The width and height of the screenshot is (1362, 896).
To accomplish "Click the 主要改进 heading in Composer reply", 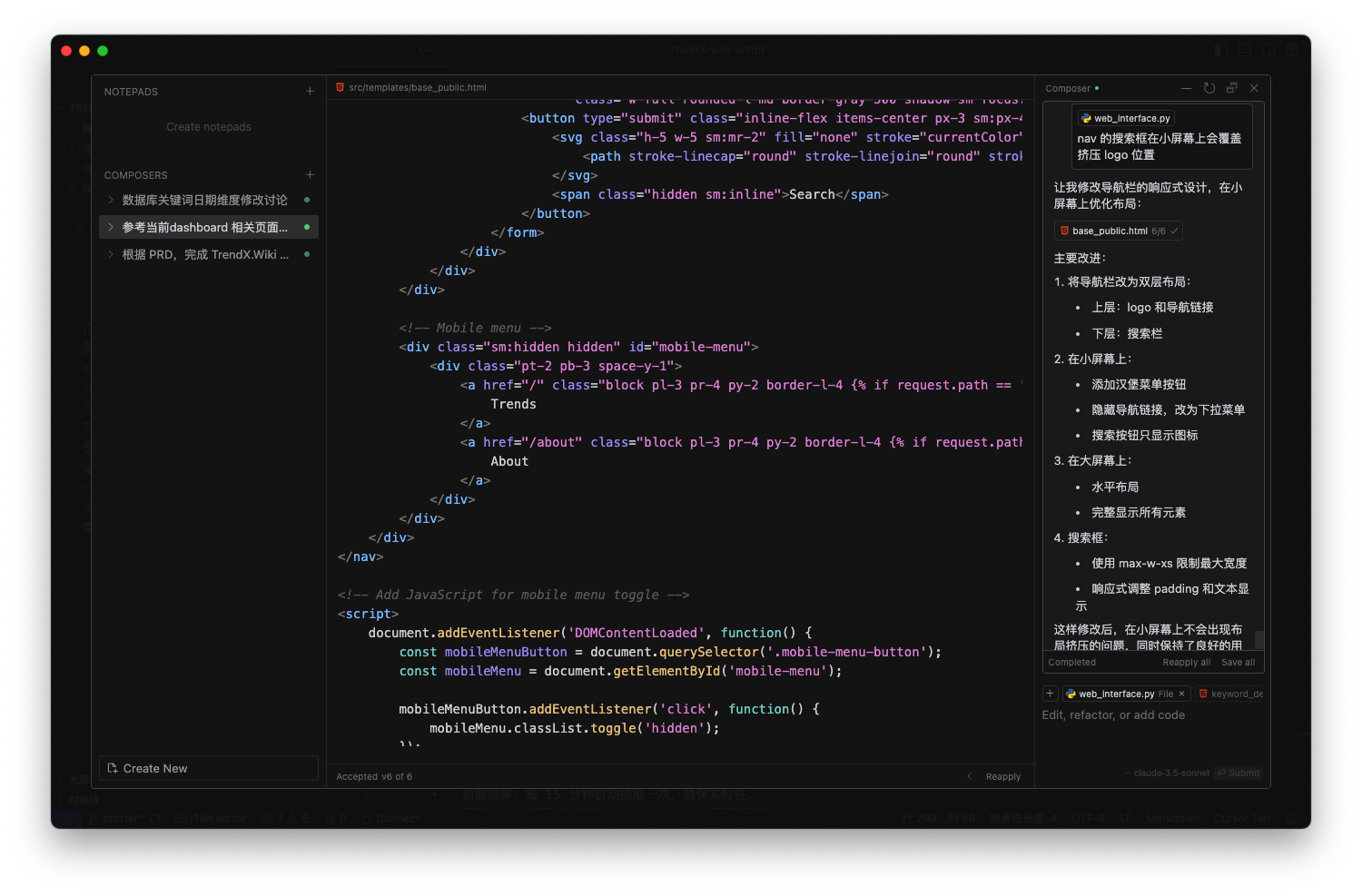I will pyautogui.click(x=1080, y=258).
